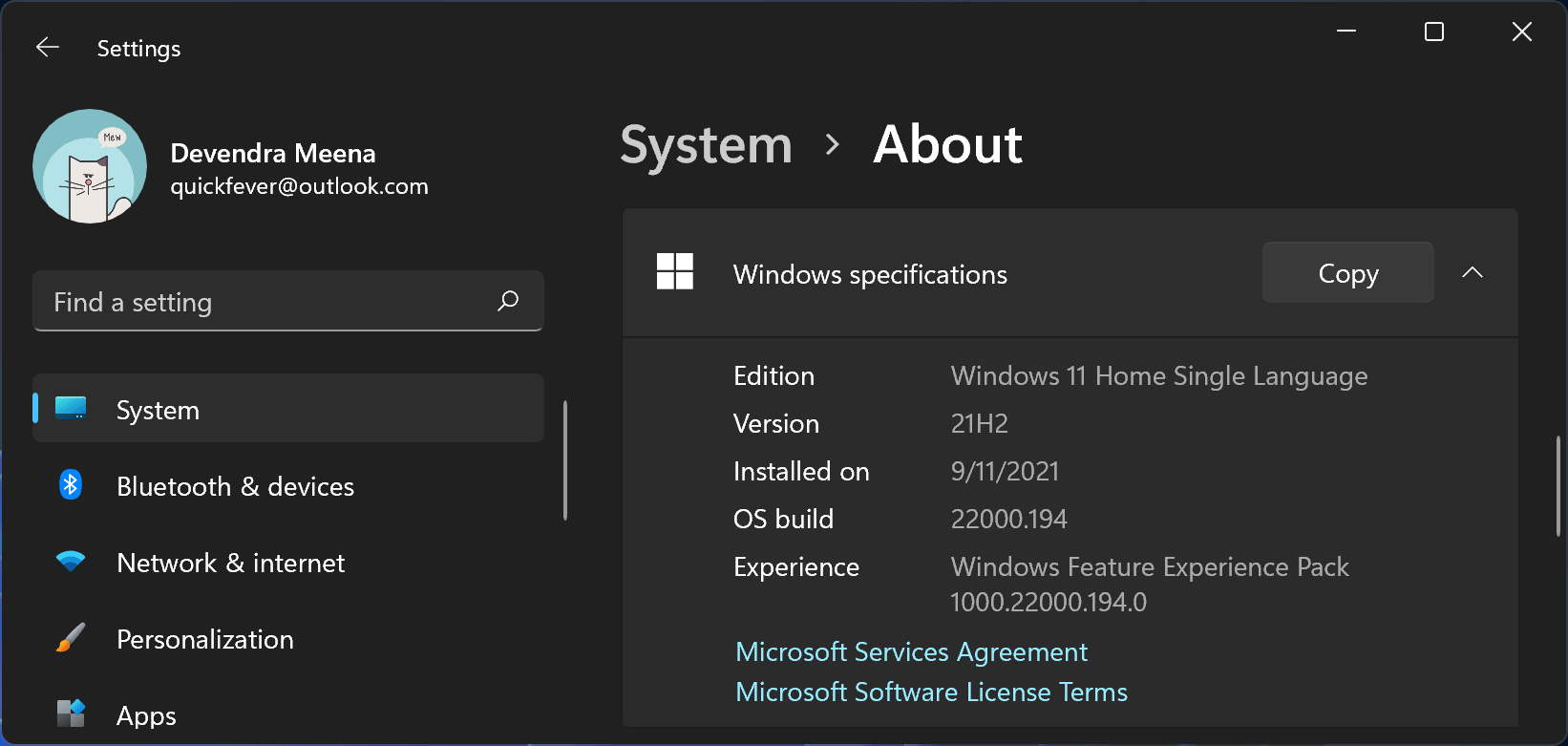Open Network & internet settings

point(288,562)
